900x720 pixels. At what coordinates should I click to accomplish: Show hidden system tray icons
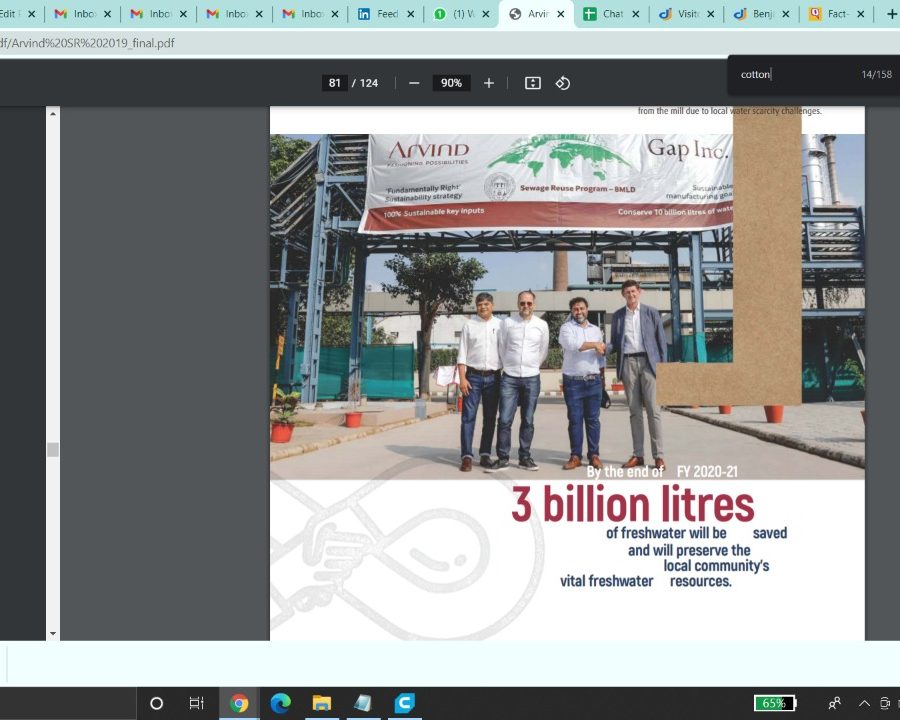(864, 703)
